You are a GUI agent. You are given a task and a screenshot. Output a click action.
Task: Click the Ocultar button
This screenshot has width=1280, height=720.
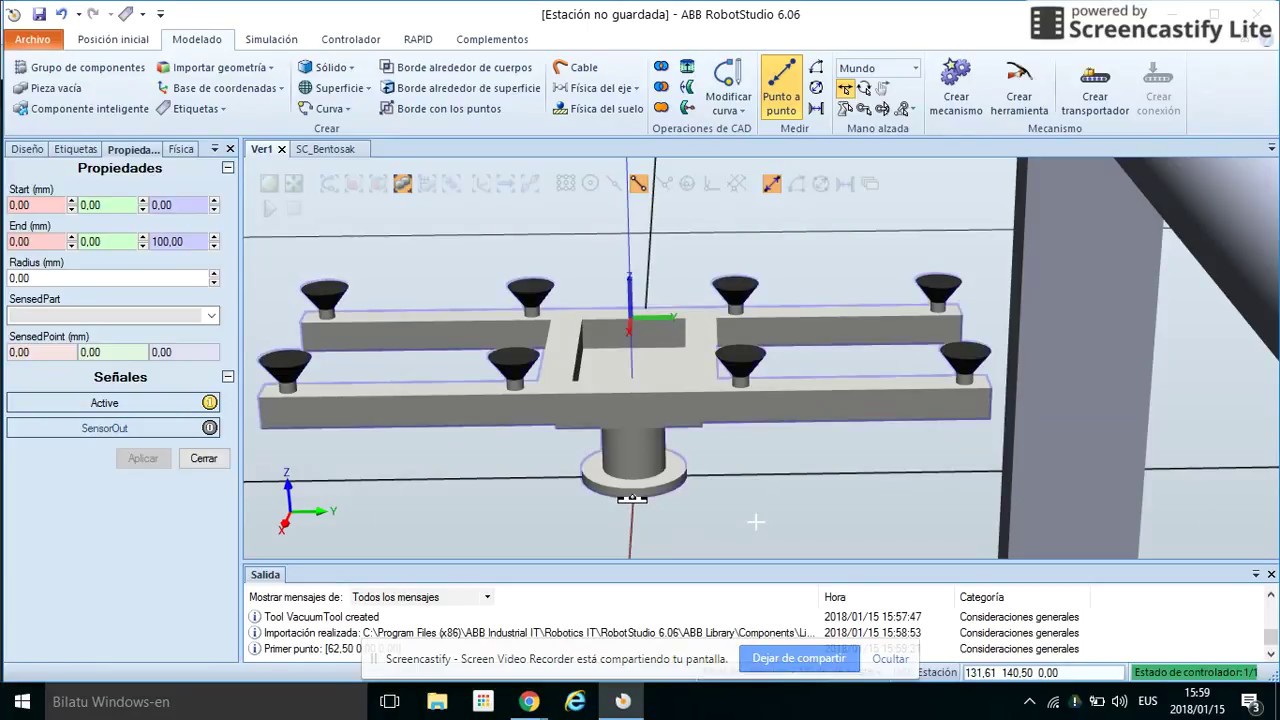(x=890, y=658)
